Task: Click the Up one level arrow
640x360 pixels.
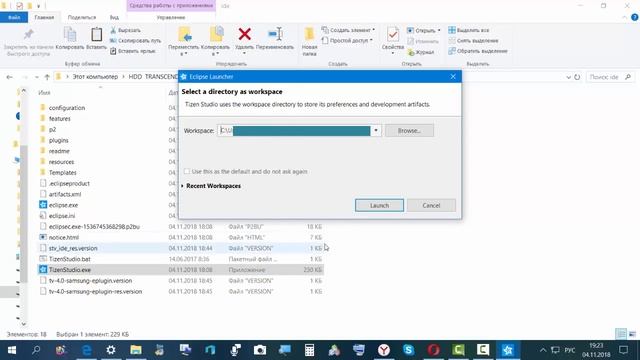Action: pos(47,77)
